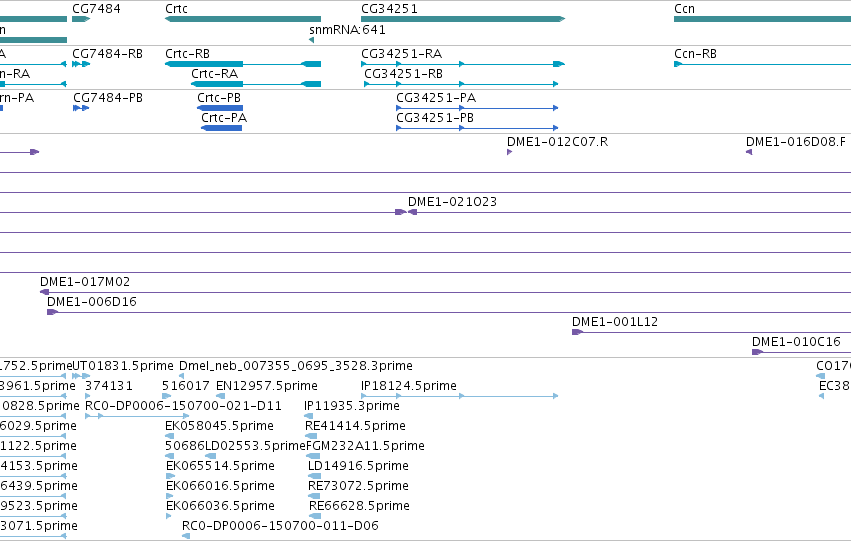Select the DME1-010C16 clone label
This screenshot has width=851, height=541.
click(796, 342)
